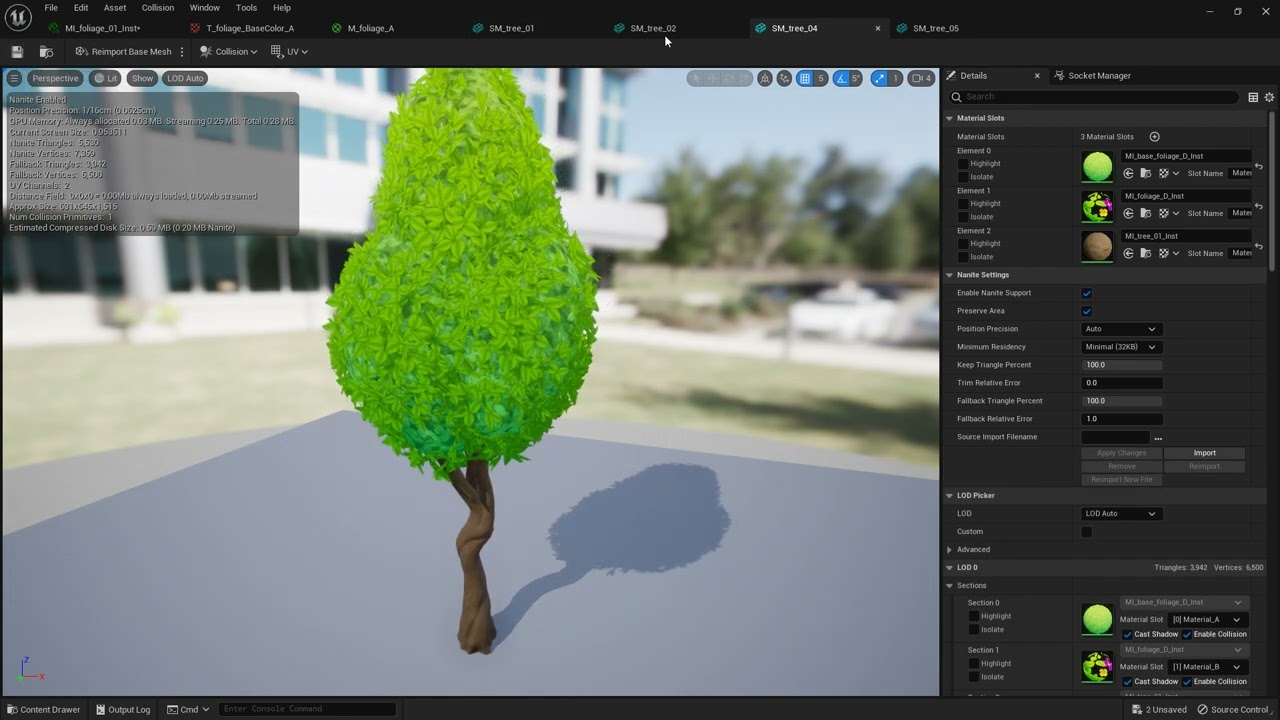Change grid snap value 5
1280x720 pixels.
(x=821, y=78)
